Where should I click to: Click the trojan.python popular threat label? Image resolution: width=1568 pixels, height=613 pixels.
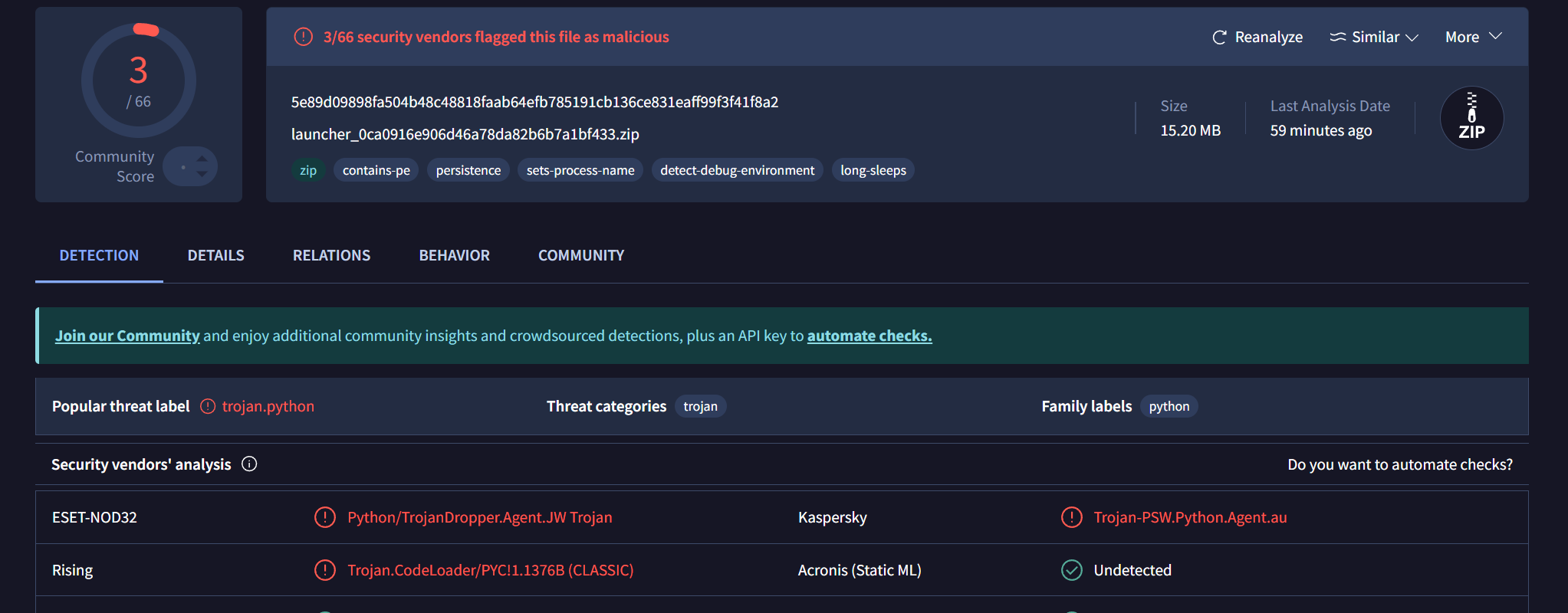pos(268,406)
